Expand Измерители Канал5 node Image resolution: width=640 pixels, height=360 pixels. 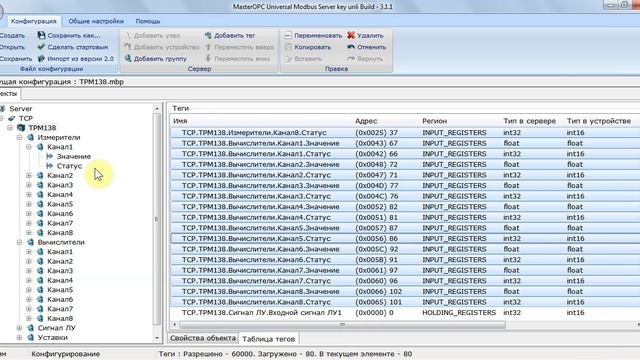coord(29,204)
